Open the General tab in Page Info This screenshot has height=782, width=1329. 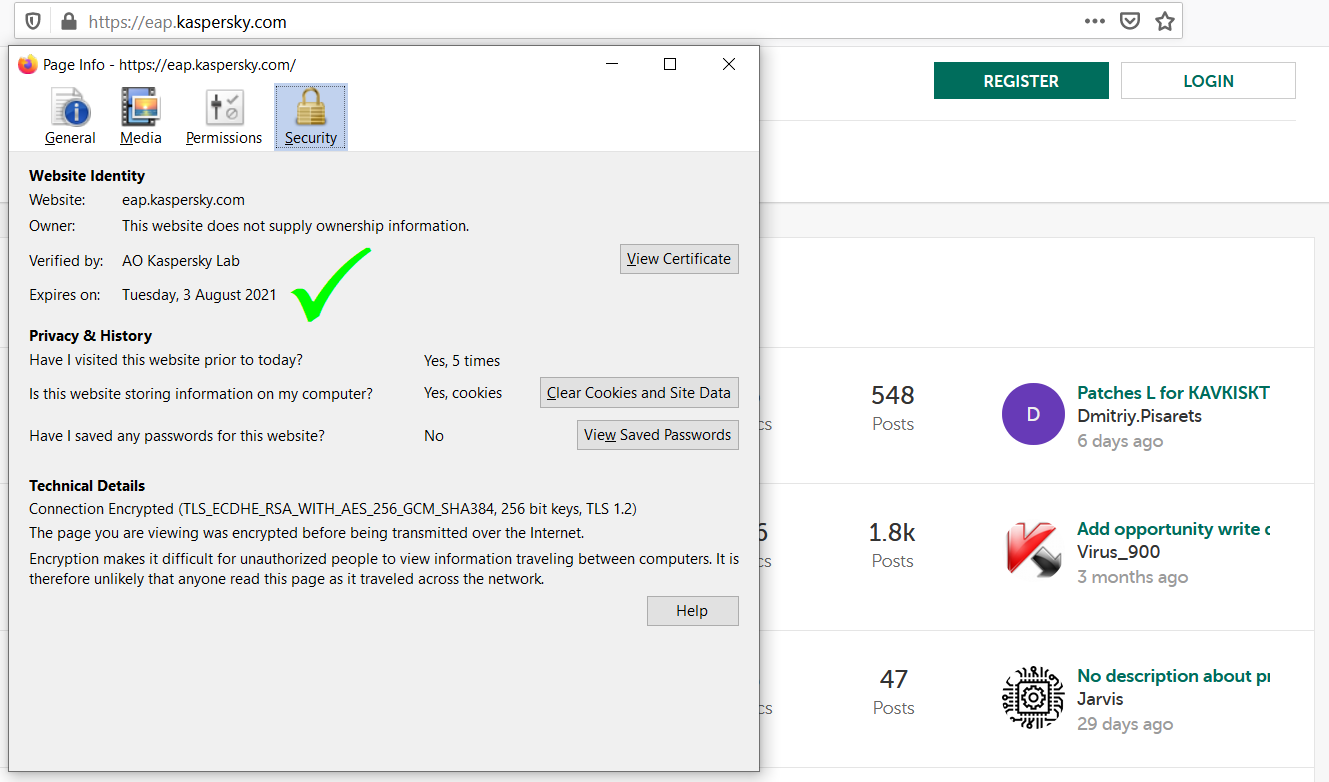click(70, 117)
